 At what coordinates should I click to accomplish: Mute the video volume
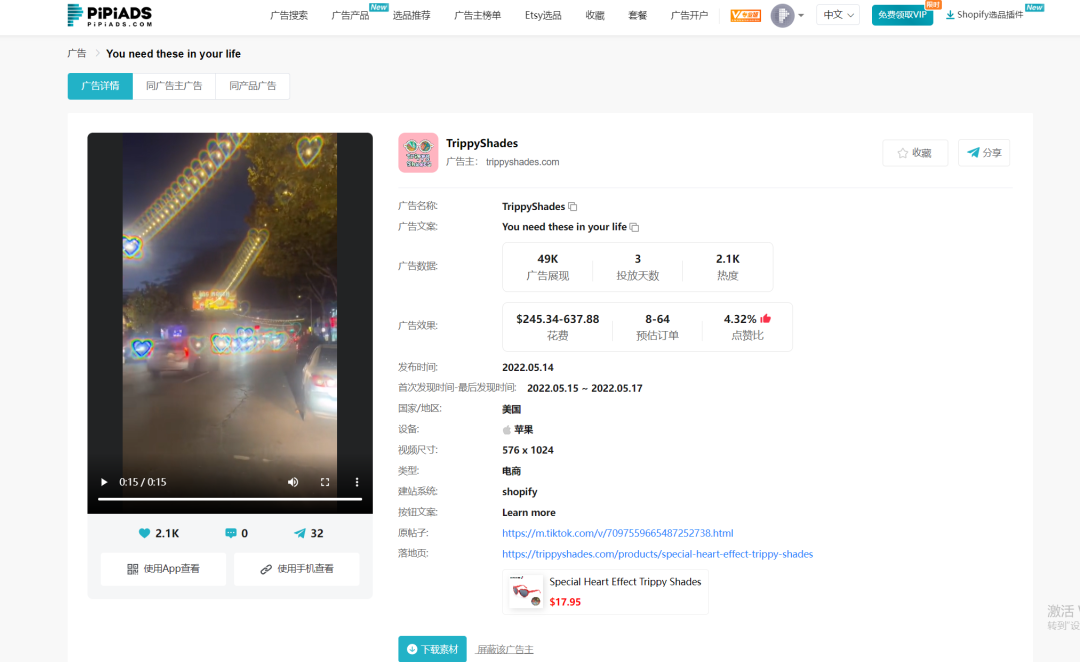click(293, 482)
